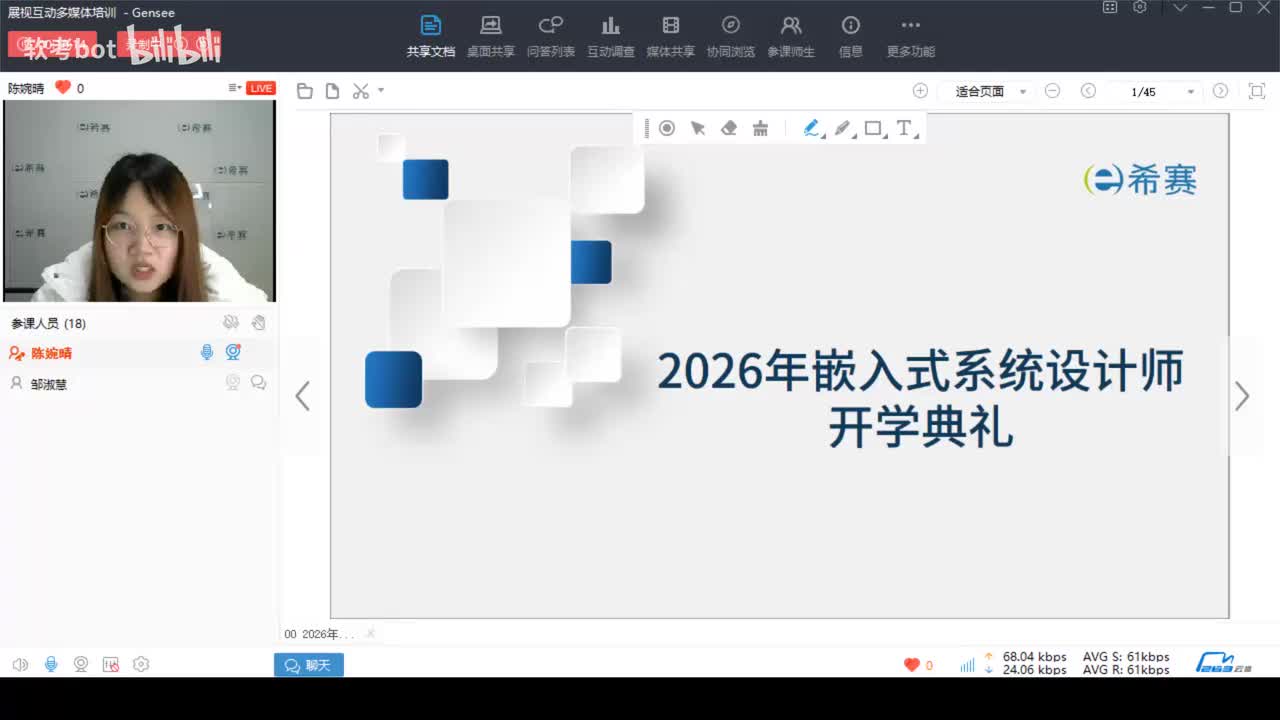This screenshot has height=720, width=1280.
Task: Open title-bar dropdown chevron menu
Action: (1181, 7)
